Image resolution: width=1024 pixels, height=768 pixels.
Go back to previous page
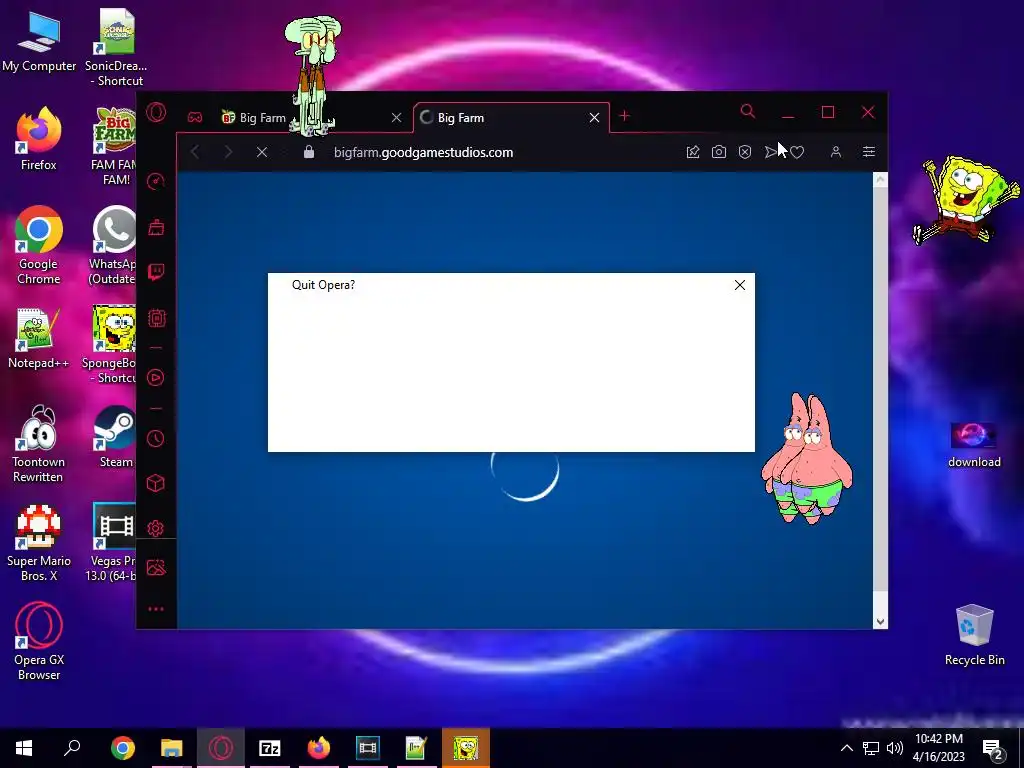(x=195, y=152)
